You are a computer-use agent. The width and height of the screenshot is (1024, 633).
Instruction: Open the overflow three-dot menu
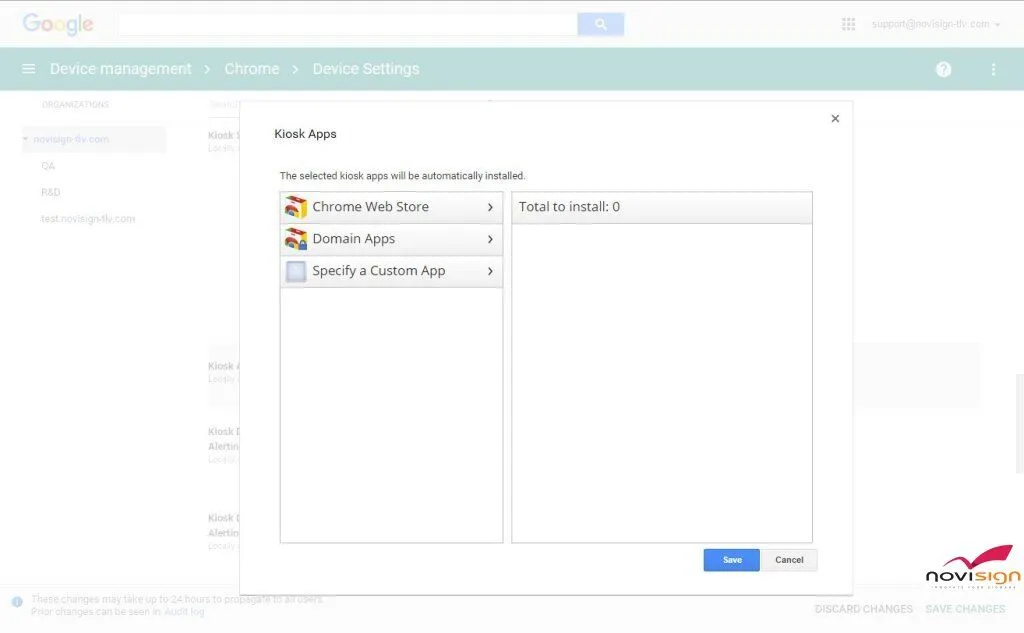pos(993,69)
